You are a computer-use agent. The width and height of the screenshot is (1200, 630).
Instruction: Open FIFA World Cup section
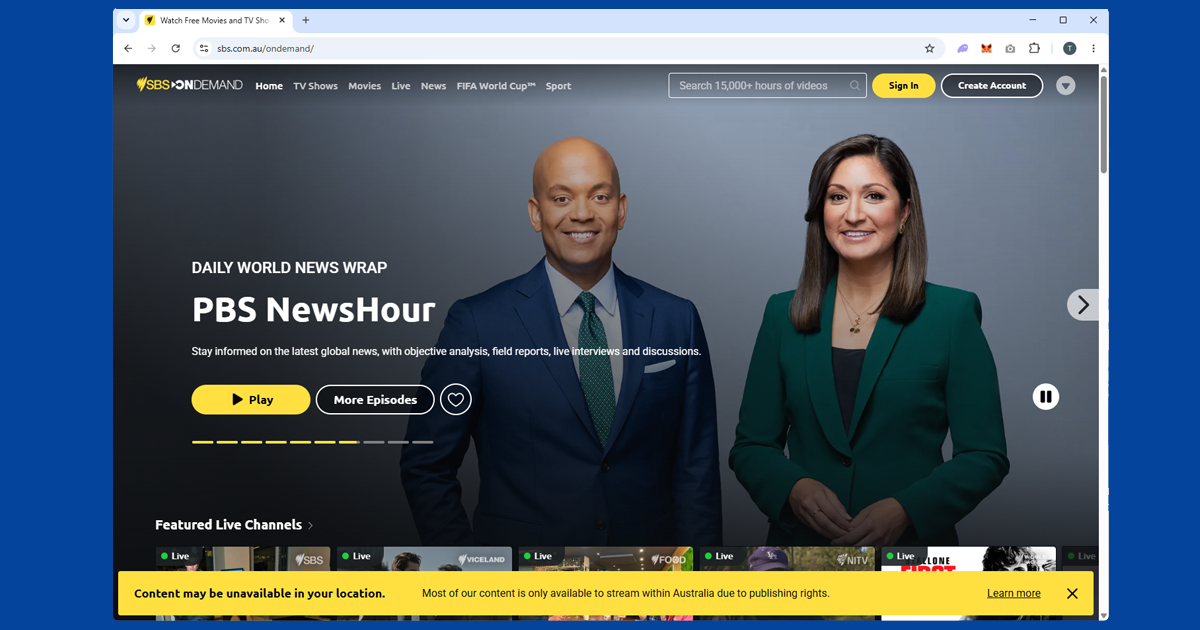click(496, 86)
